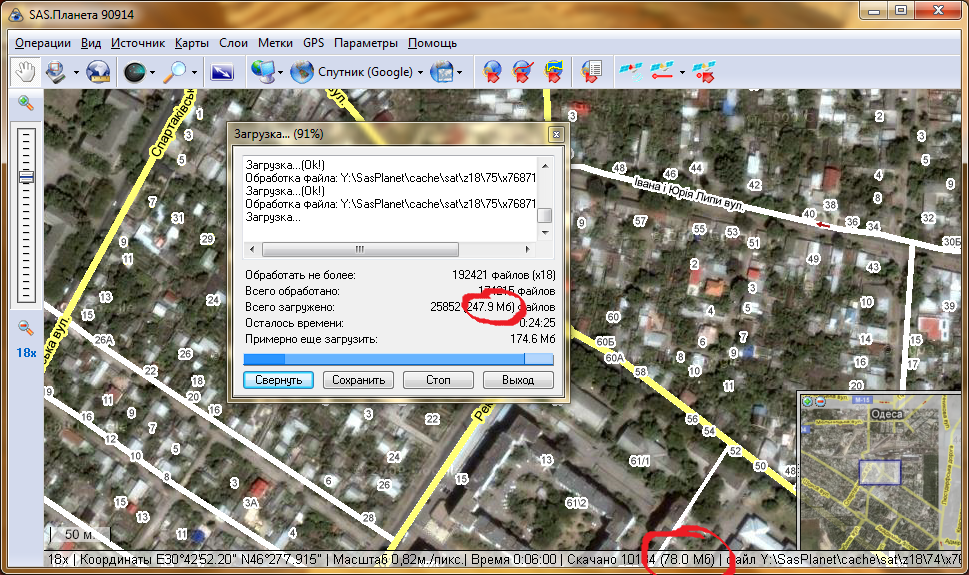
Task: Click the globe source button with ruler
Action: (x=98, y=72)
